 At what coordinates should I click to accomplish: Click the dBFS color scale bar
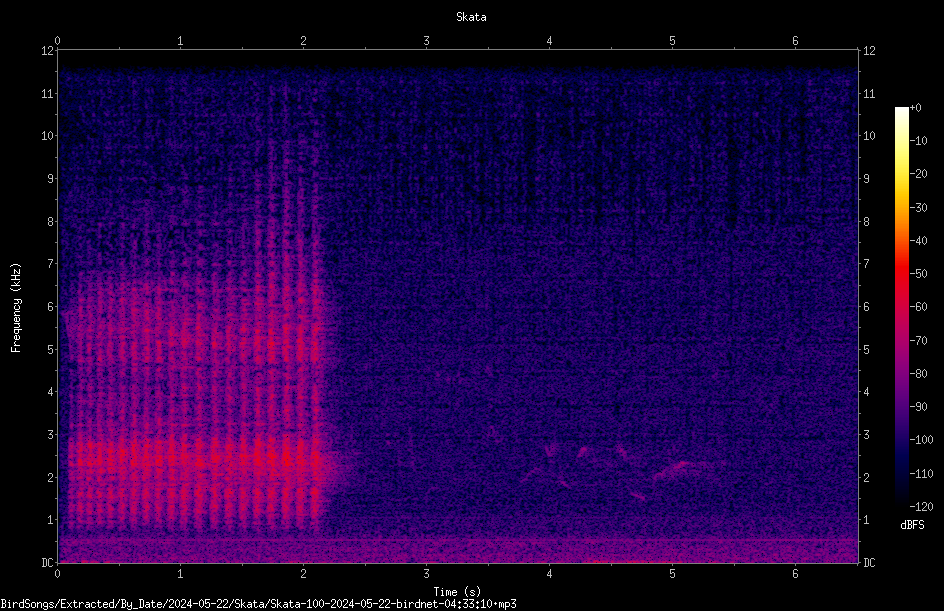(x=901, y=306)
